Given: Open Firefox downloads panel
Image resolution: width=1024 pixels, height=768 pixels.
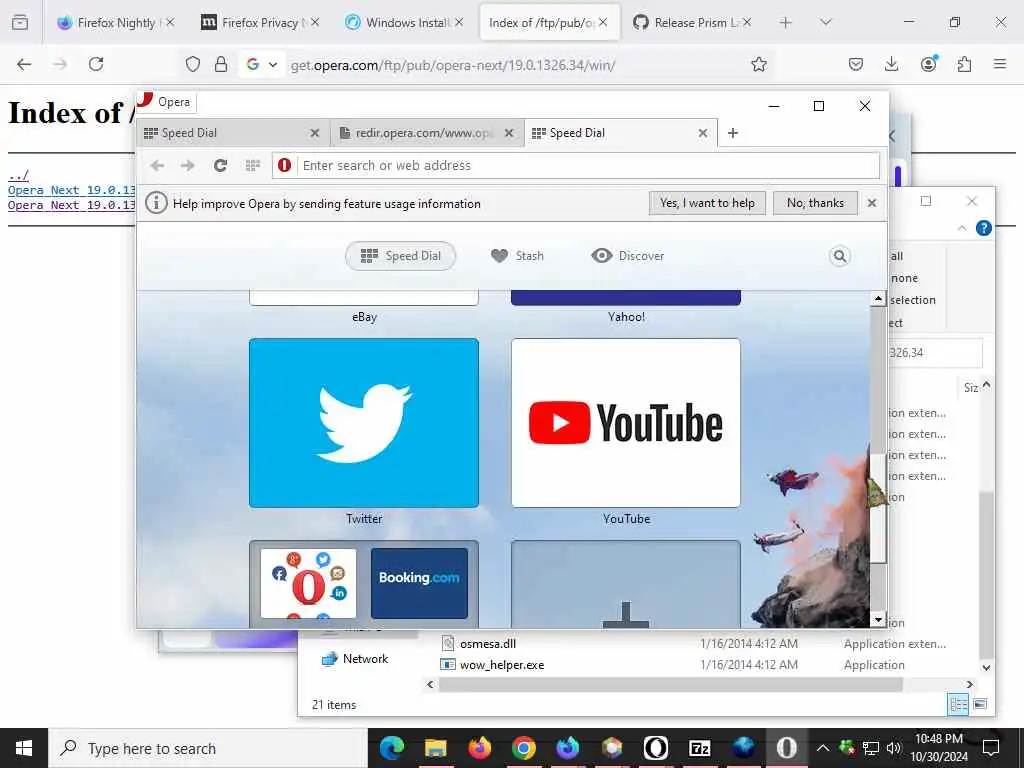Looking at the screenshot, I should click(891, 64).
